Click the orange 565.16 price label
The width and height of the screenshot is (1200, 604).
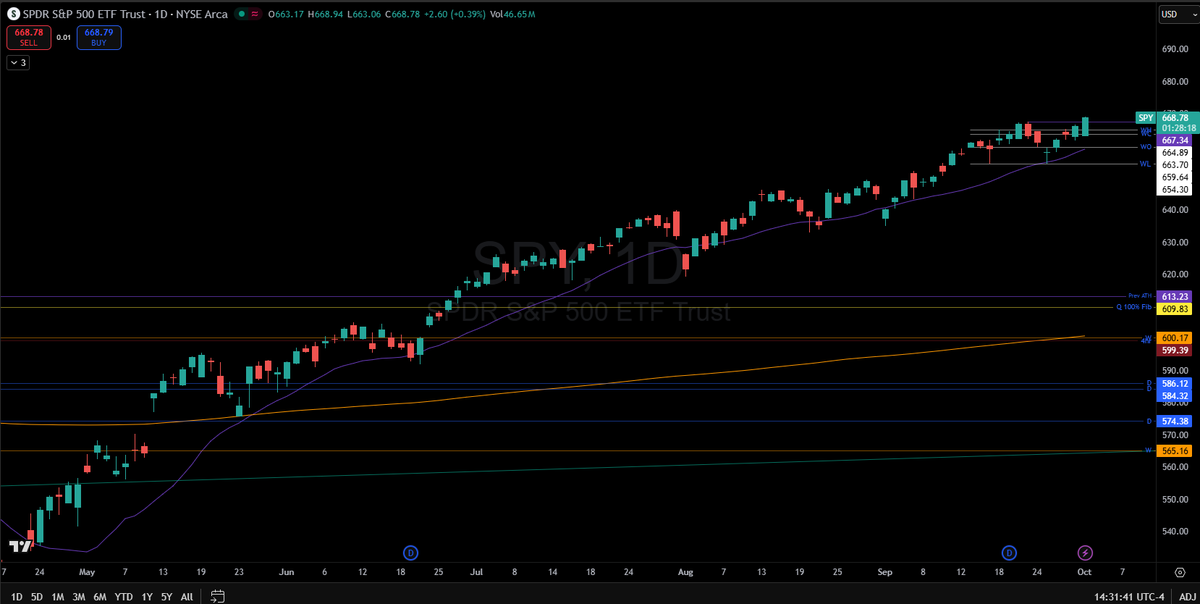pos(1175,451)
